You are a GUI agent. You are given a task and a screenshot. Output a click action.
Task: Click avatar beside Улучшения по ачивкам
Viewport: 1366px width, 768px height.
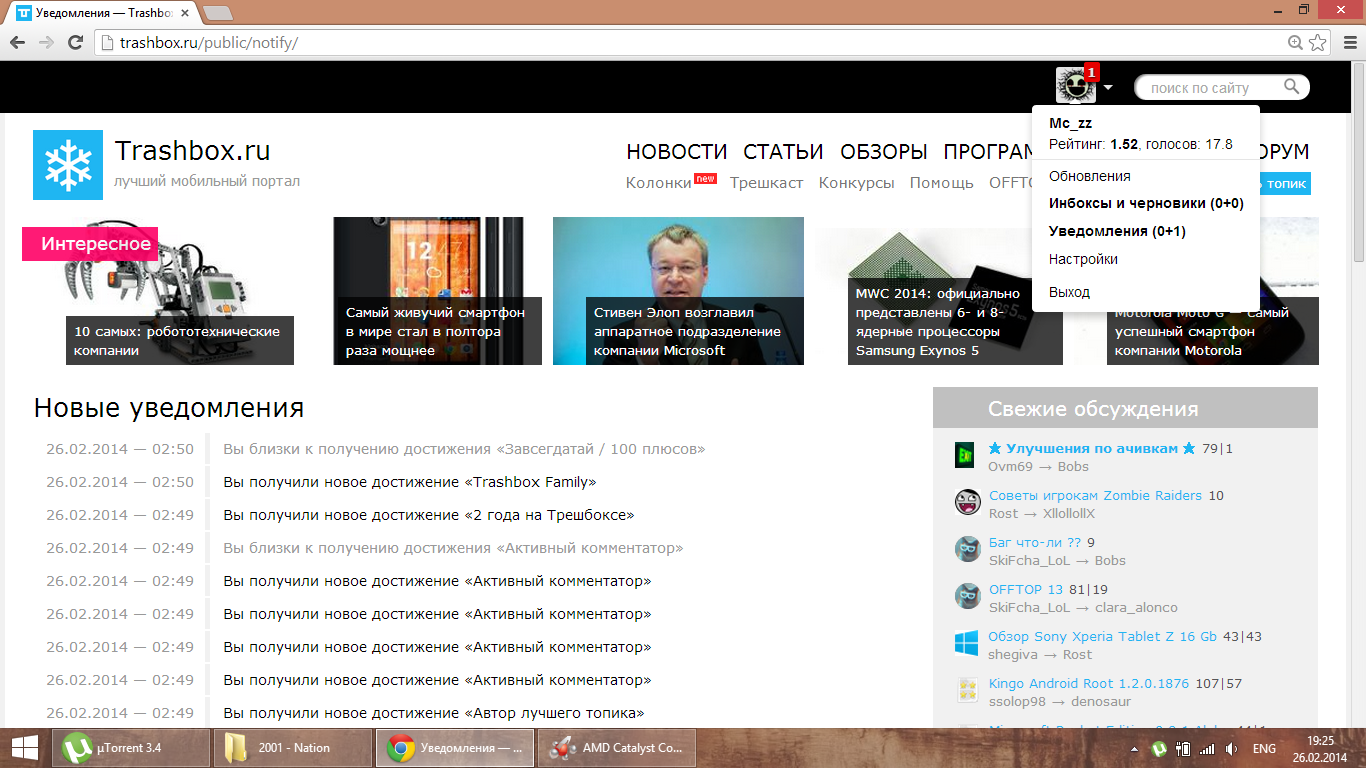tap(964, 455)
